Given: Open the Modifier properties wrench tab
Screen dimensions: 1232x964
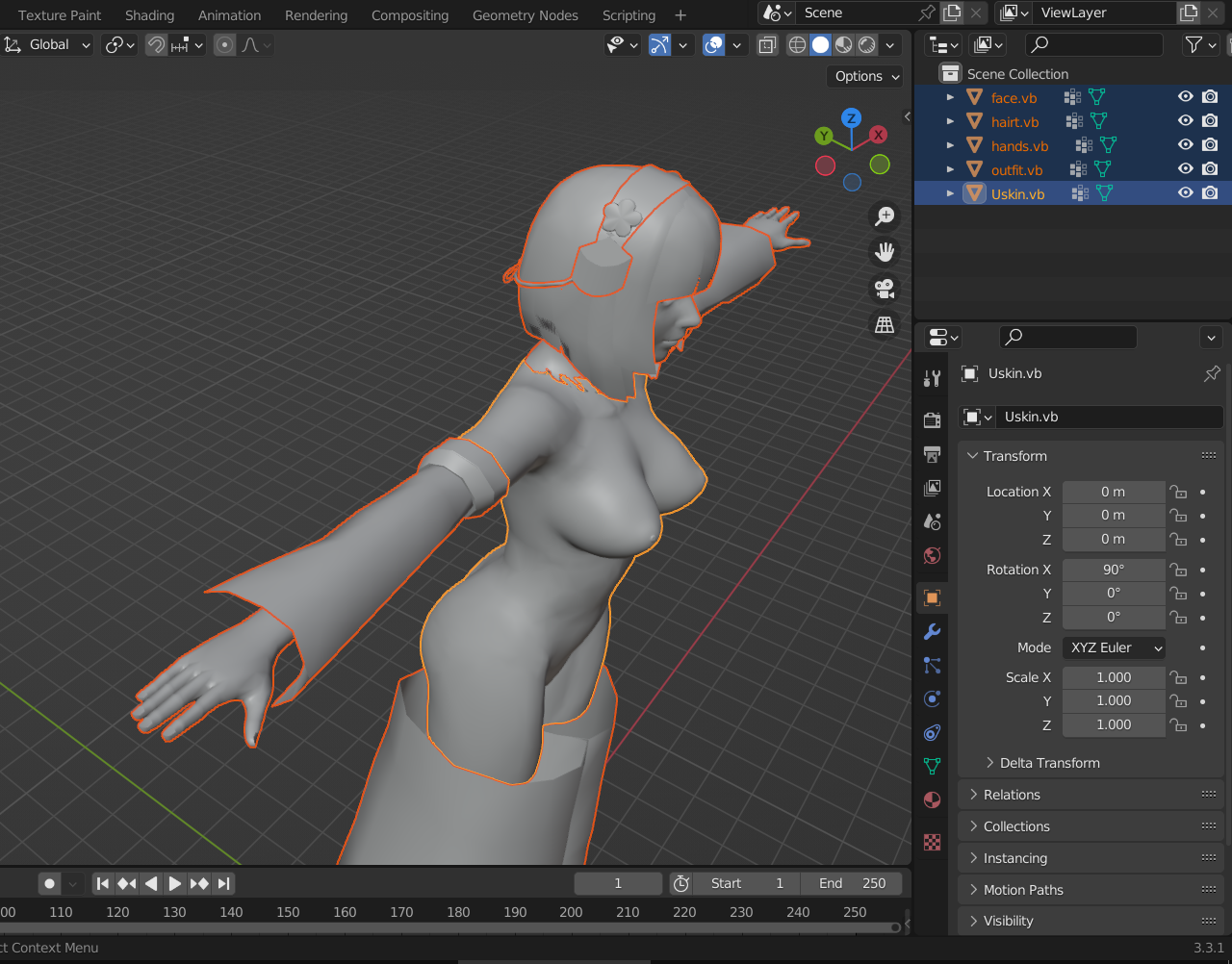Looking at the screenshot, I should (932, 632).
